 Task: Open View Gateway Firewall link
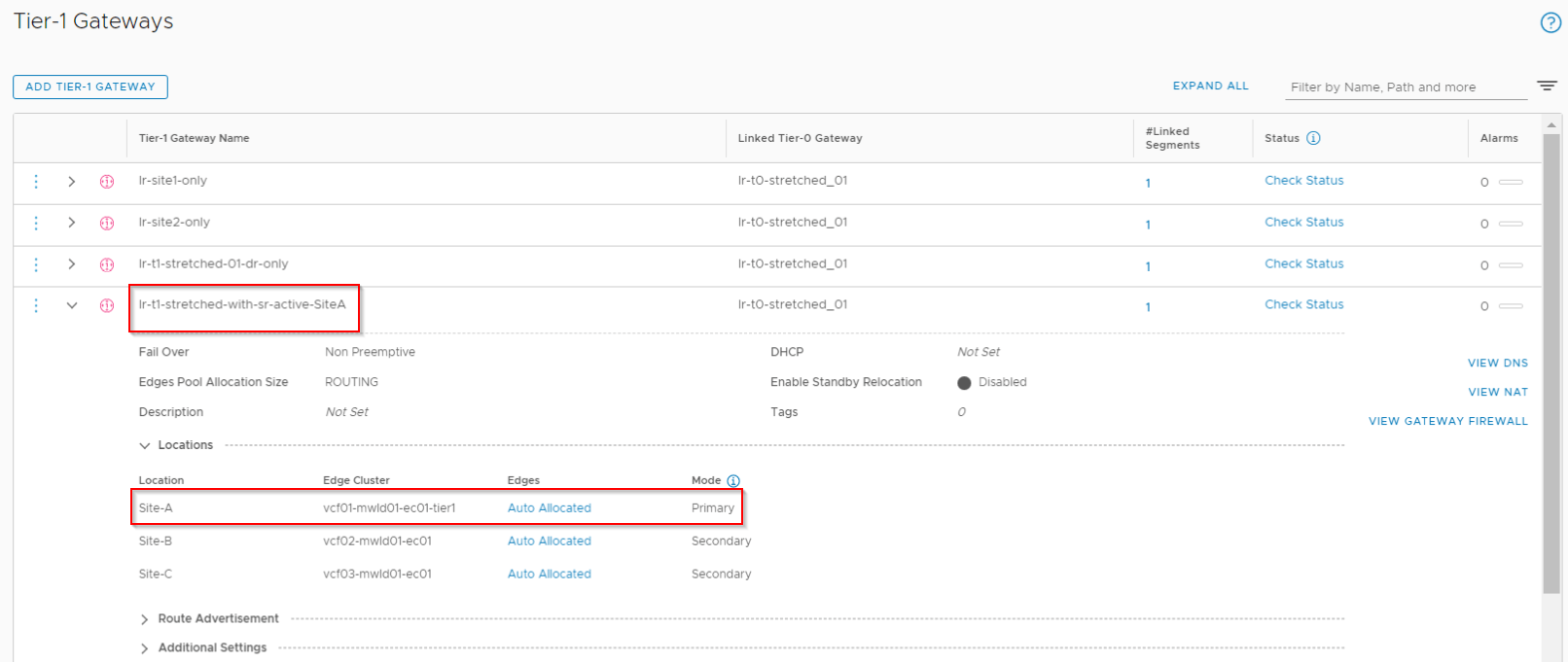pyautogui.click(x=1448, y=421)
